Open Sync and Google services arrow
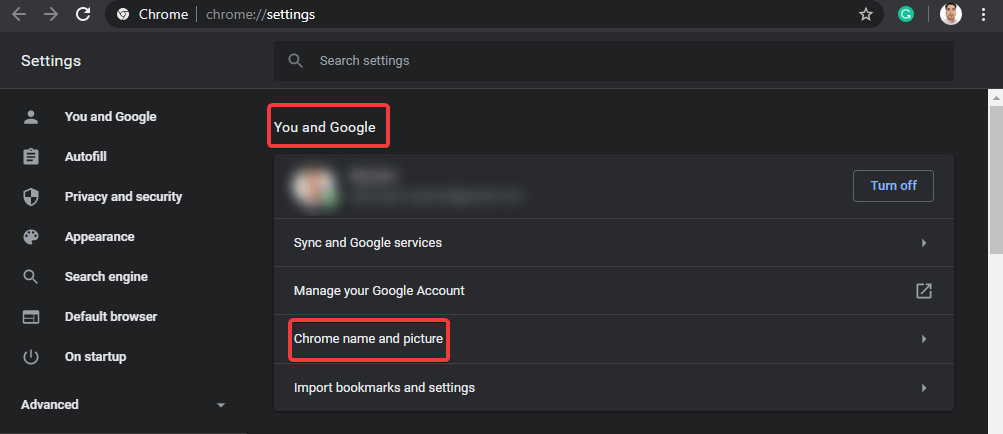 (923, 243)
